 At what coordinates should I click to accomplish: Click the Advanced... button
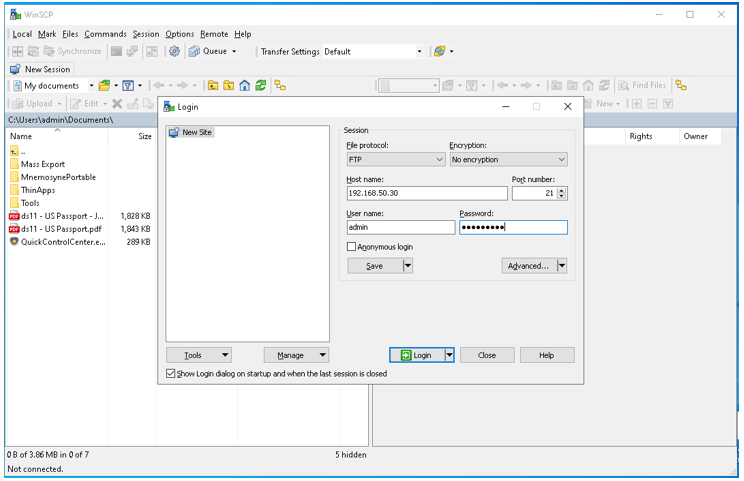528,266
